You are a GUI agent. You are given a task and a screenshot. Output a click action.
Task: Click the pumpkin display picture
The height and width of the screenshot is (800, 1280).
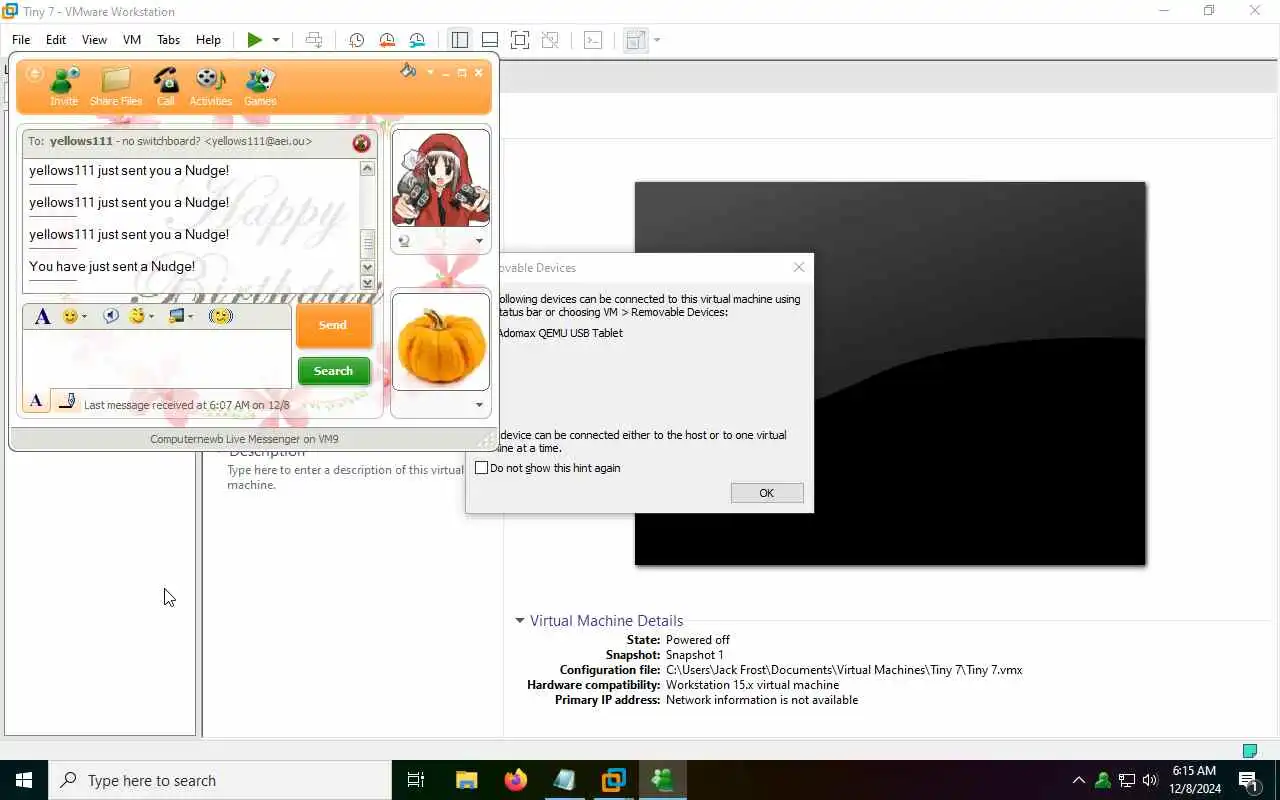click(x=441, y=342)
